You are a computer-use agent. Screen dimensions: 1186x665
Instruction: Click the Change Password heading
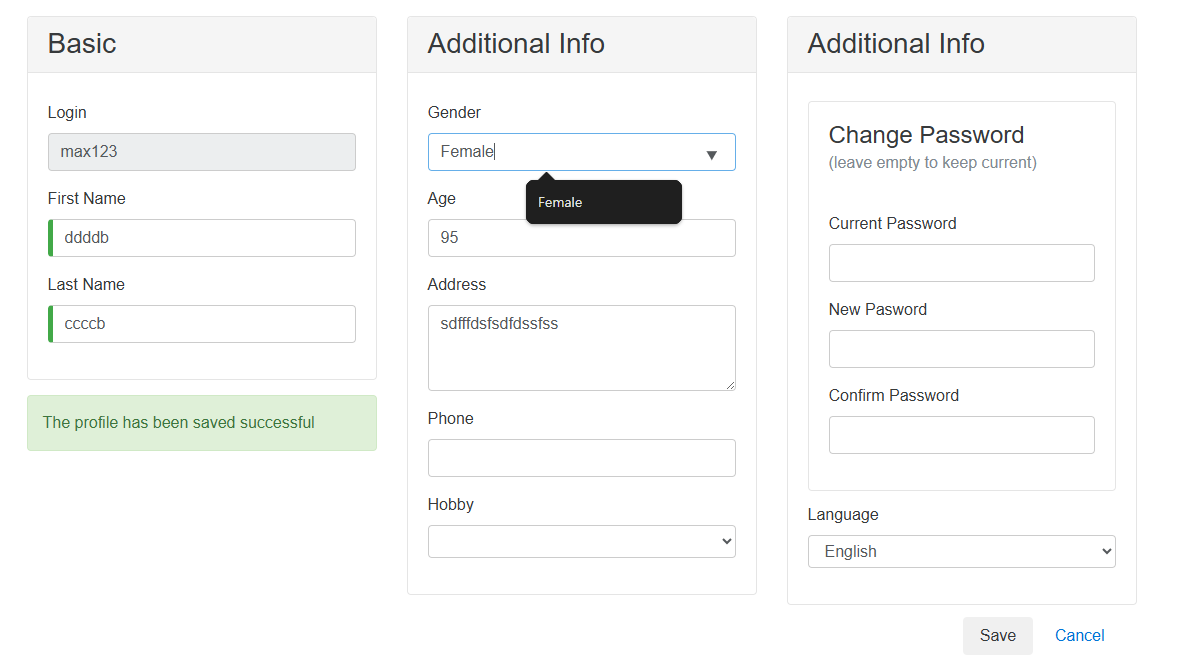pos(926,135)
